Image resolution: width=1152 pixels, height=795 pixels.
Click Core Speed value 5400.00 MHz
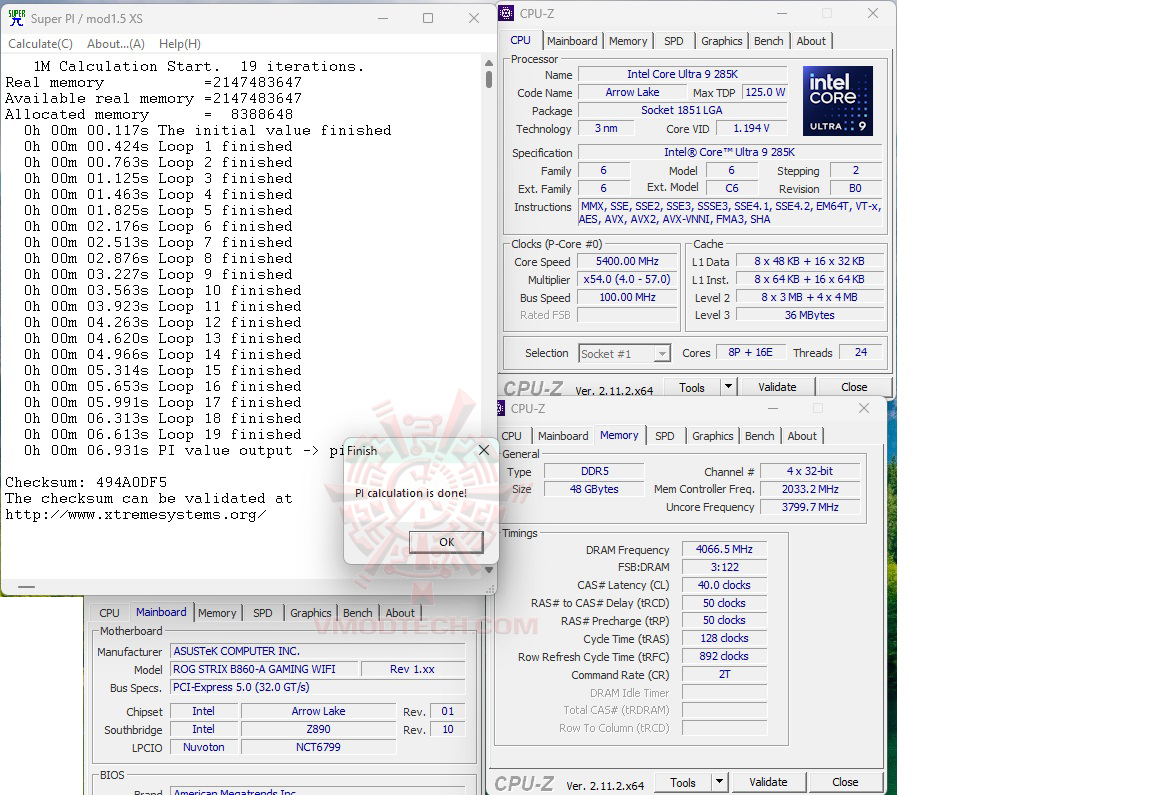pyautogui.click(x=627, y=262)
